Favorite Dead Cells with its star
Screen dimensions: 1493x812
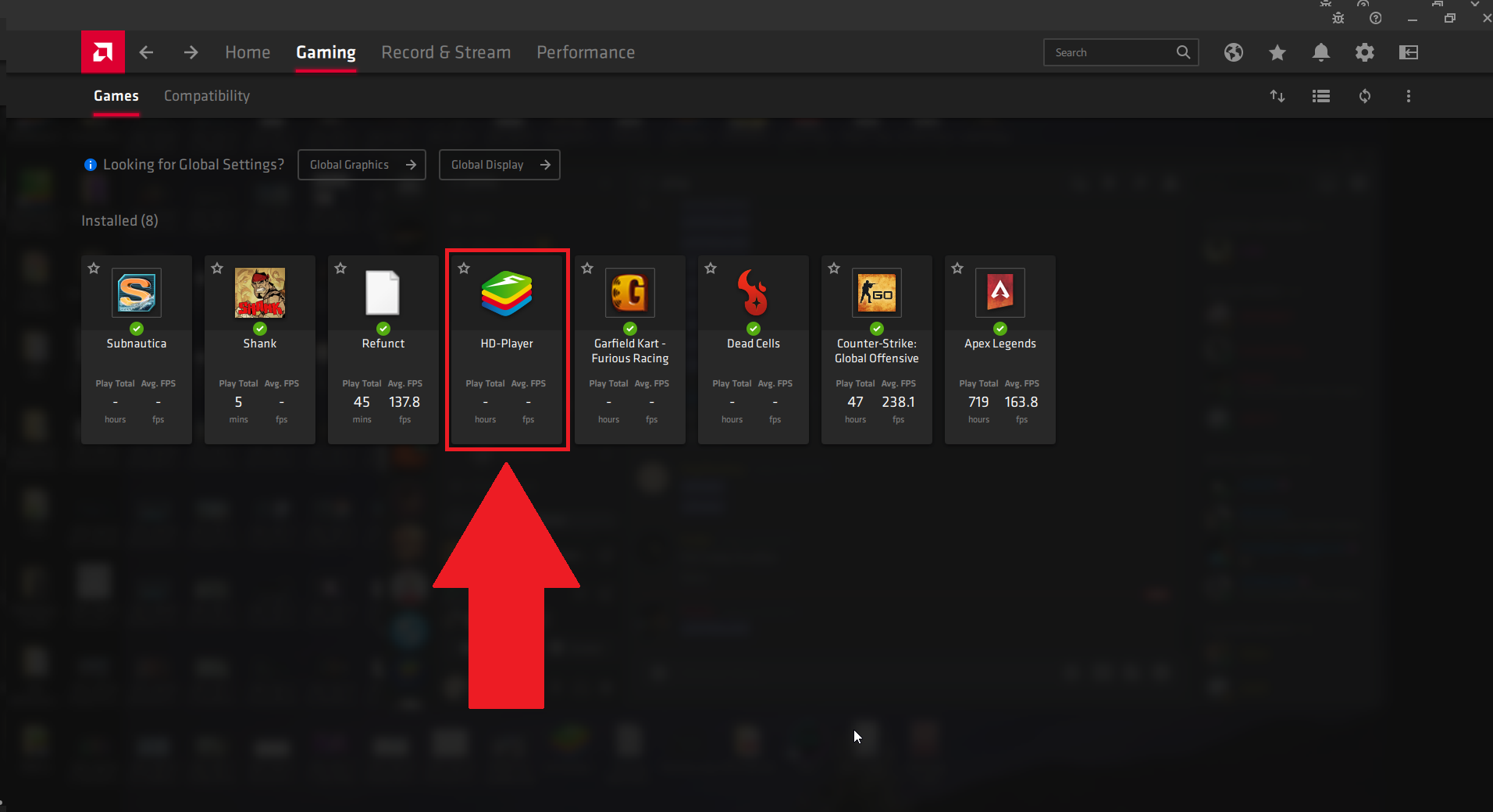click(711, 269)
